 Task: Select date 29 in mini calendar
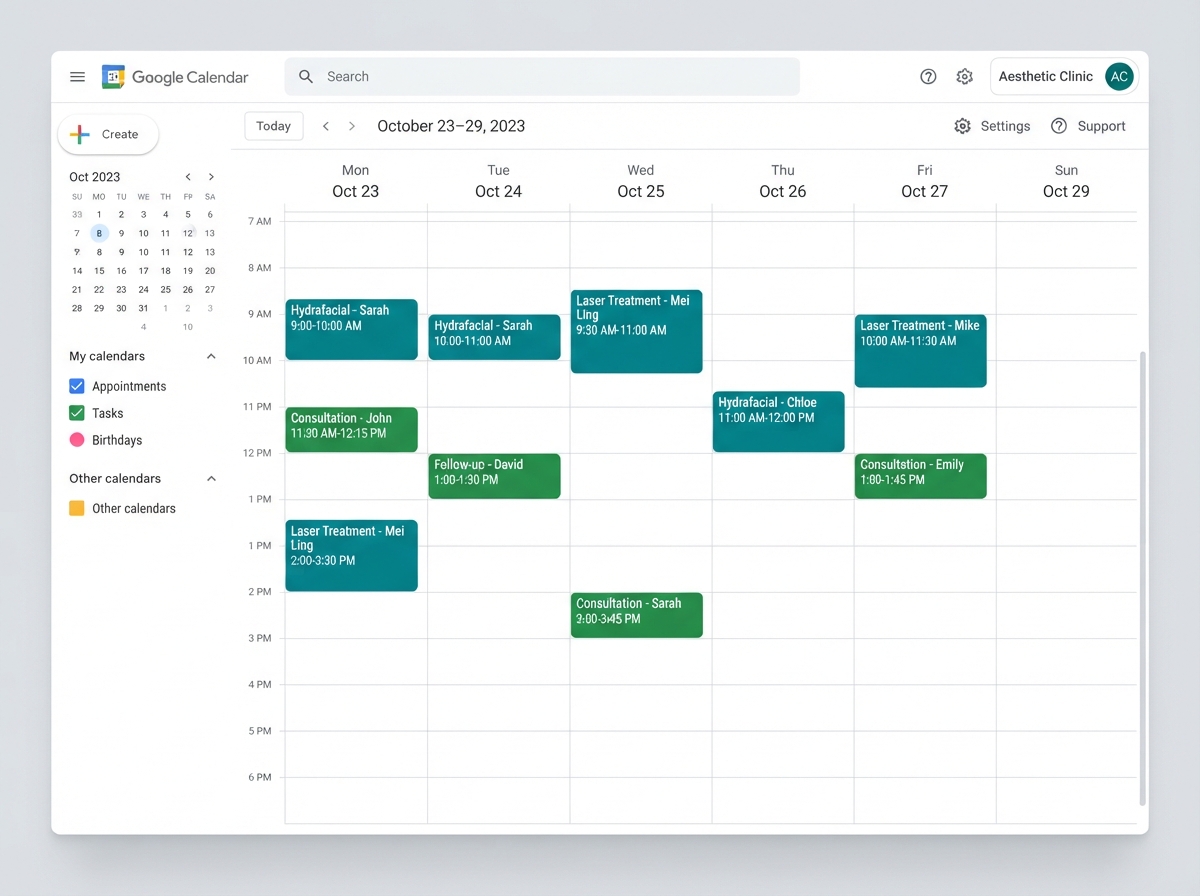click(99, 308)
